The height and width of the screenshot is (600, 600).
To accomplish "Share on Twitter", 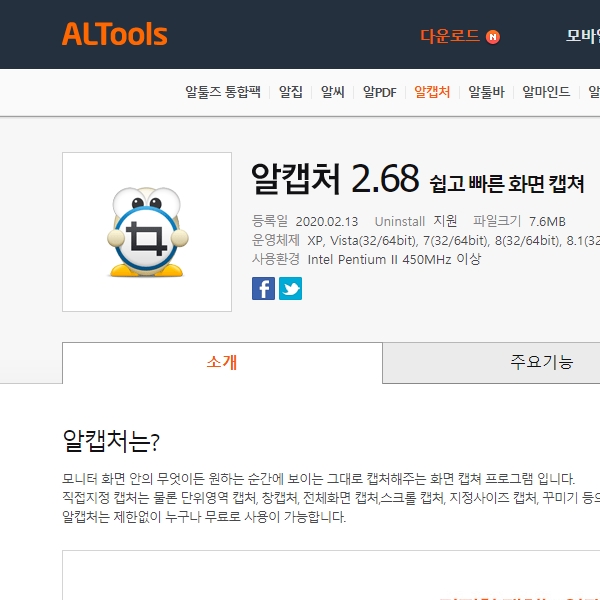I will click(290, 289).
